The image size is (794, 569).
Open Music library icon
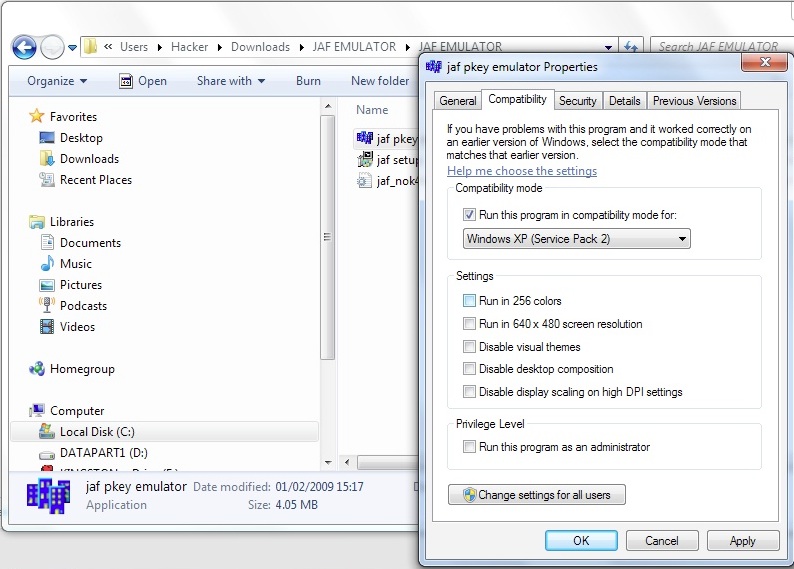pos(47,263)
